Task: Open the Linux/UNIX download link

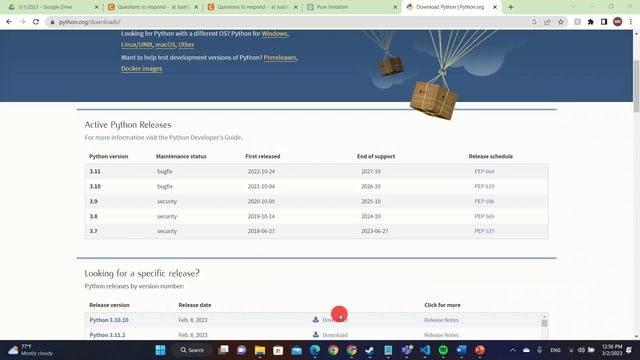Action: (x=137, y=44)
